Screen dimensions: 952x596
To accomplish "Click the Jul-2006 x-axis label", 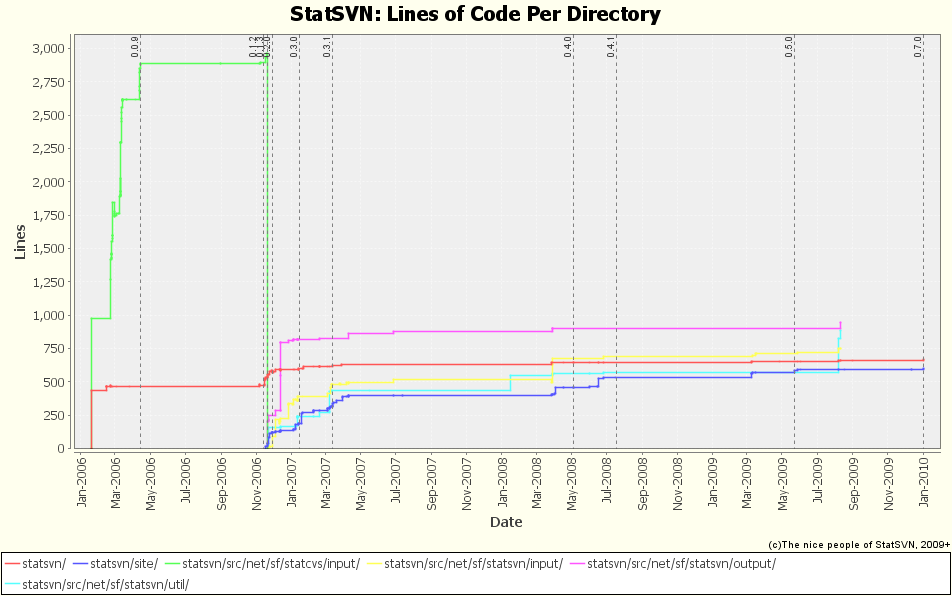I will click(186, 481).
